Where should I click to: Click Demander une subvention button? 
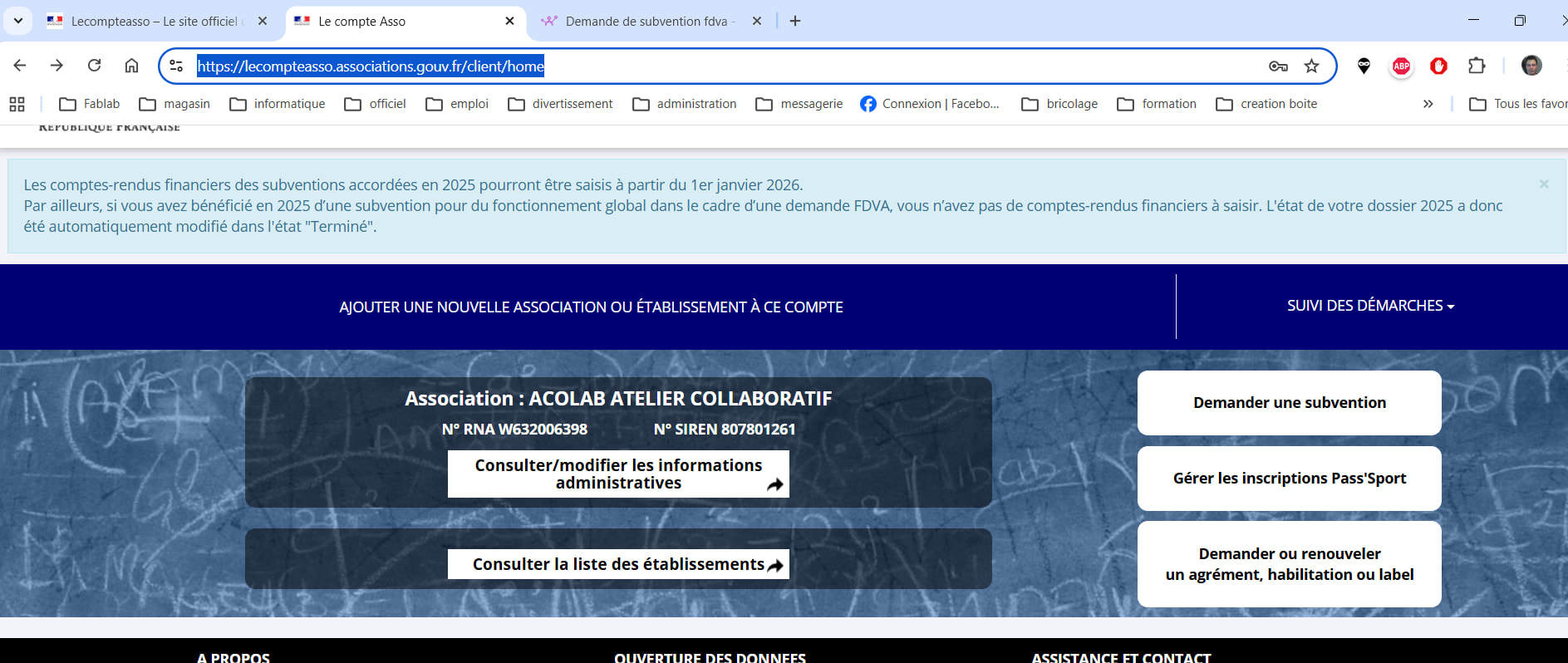point(1289,403)
